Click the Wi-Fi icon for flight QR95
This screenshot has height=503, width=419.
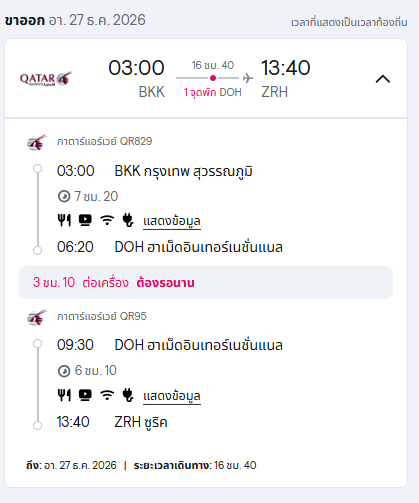click(107, 395)
